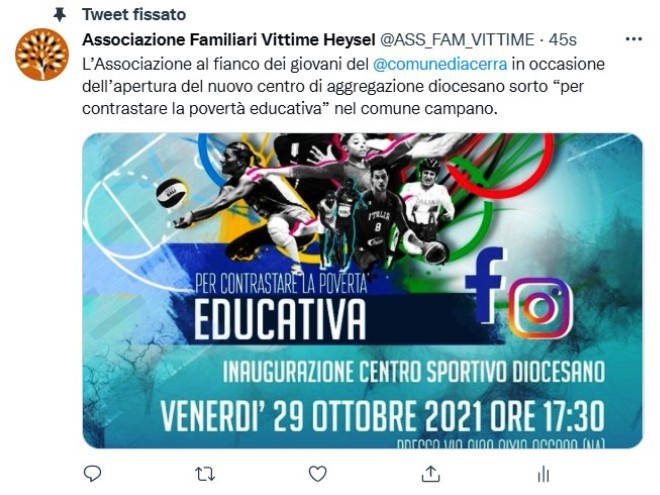Like the tweet with the heart icon
The height and width of the screenshot is (495, 660).
(317, 474)
